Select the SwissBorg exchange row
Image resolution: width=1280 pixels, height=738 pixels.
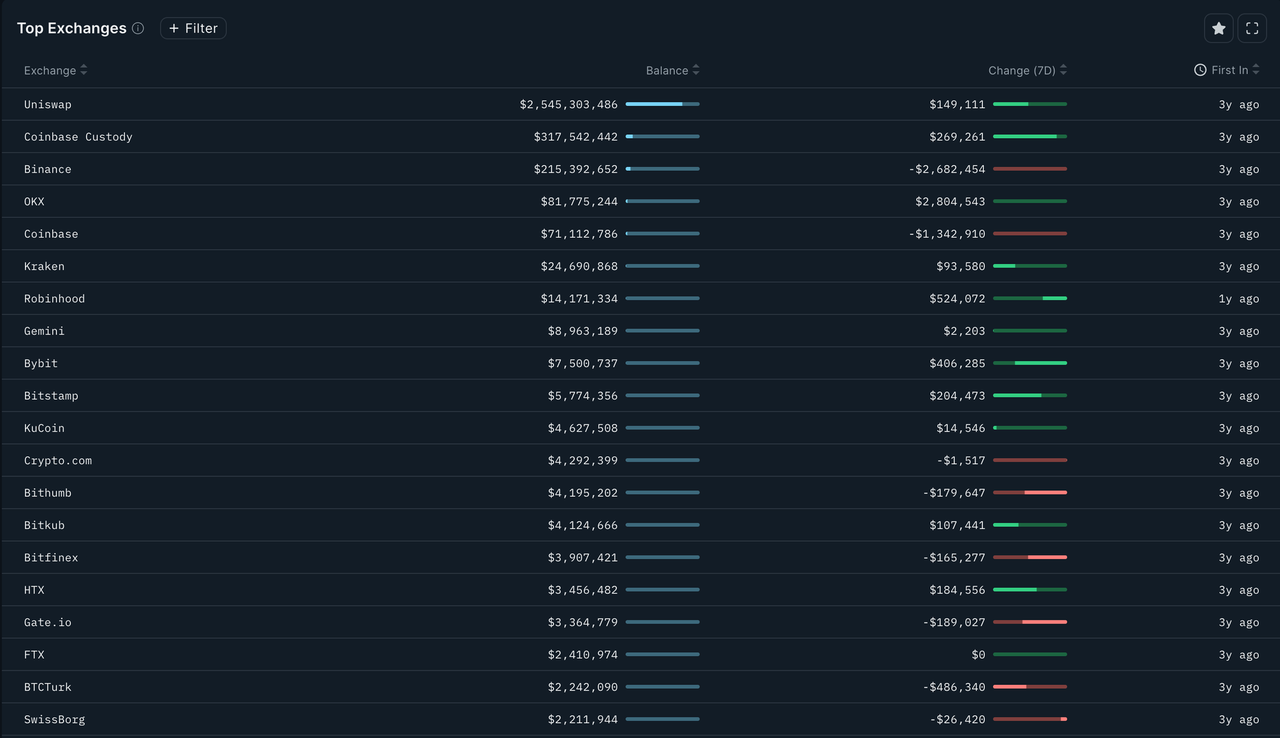tap(54, 720)
